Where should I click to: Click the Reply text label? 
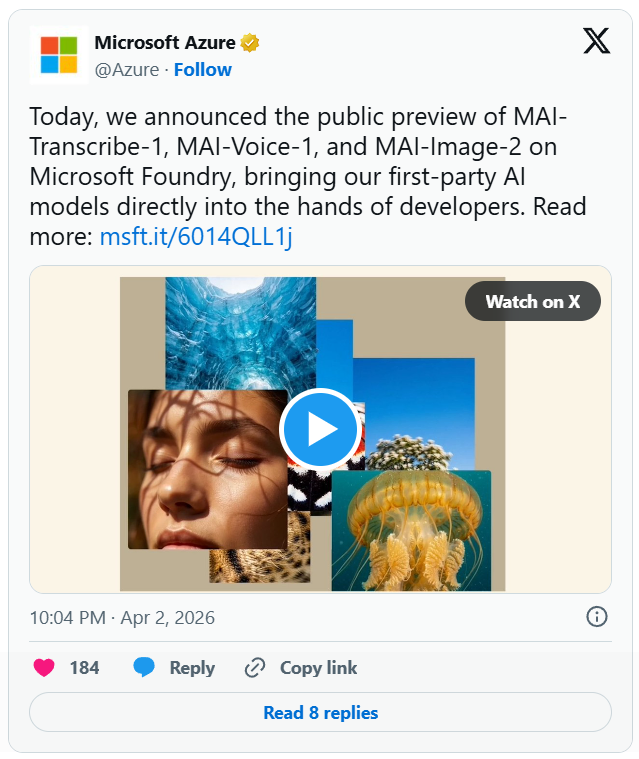pos(192,668)
